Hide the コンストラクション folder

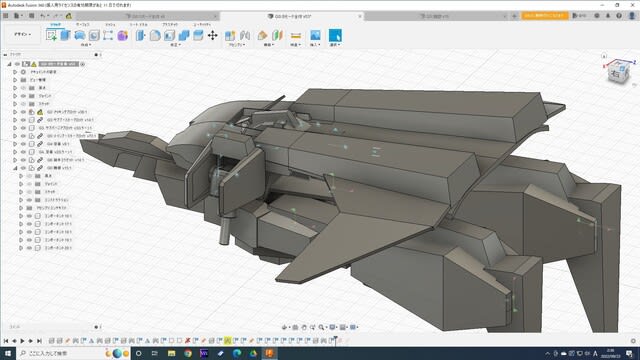[29, 200]
